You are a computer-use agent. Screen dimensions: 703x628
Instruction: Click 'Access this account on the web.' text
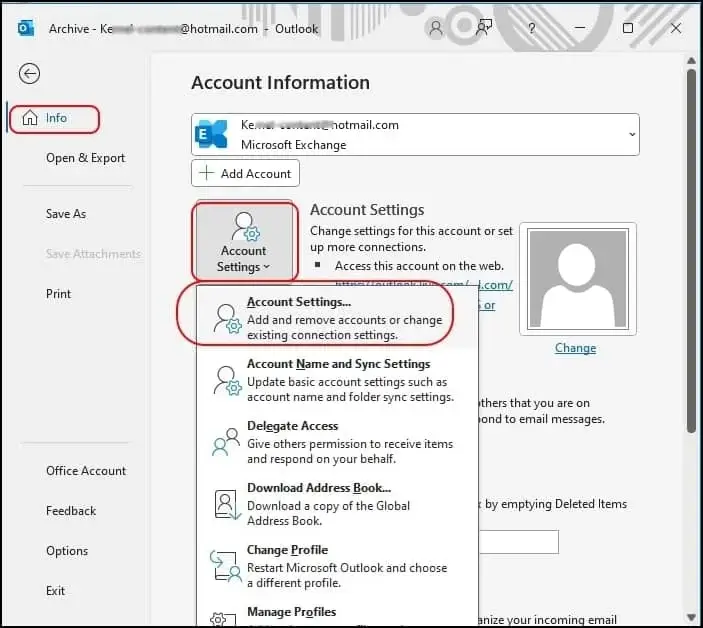pos(419,266)
